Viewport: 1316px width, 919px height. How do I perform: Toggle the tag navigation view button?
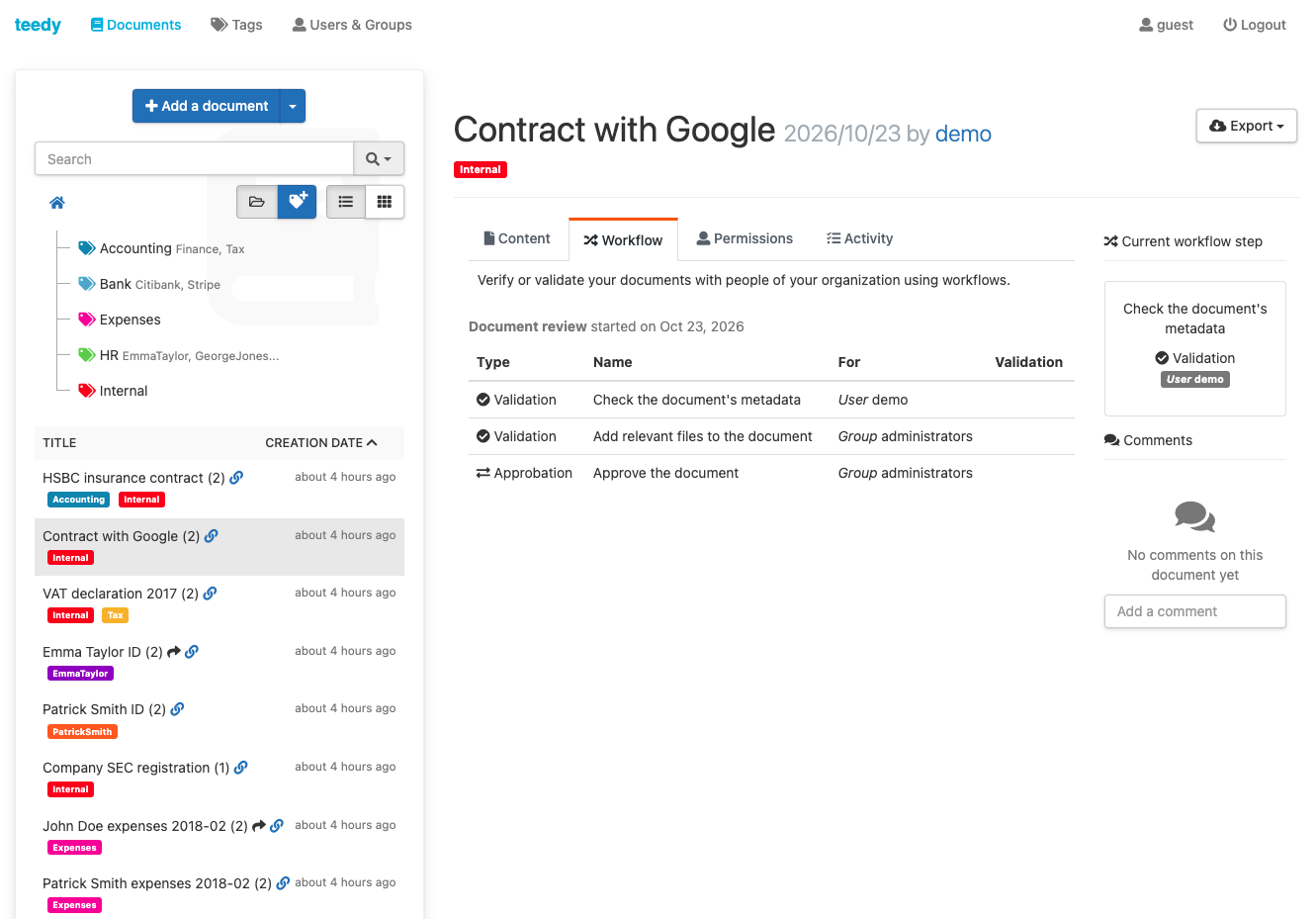(x=297, y=202)
